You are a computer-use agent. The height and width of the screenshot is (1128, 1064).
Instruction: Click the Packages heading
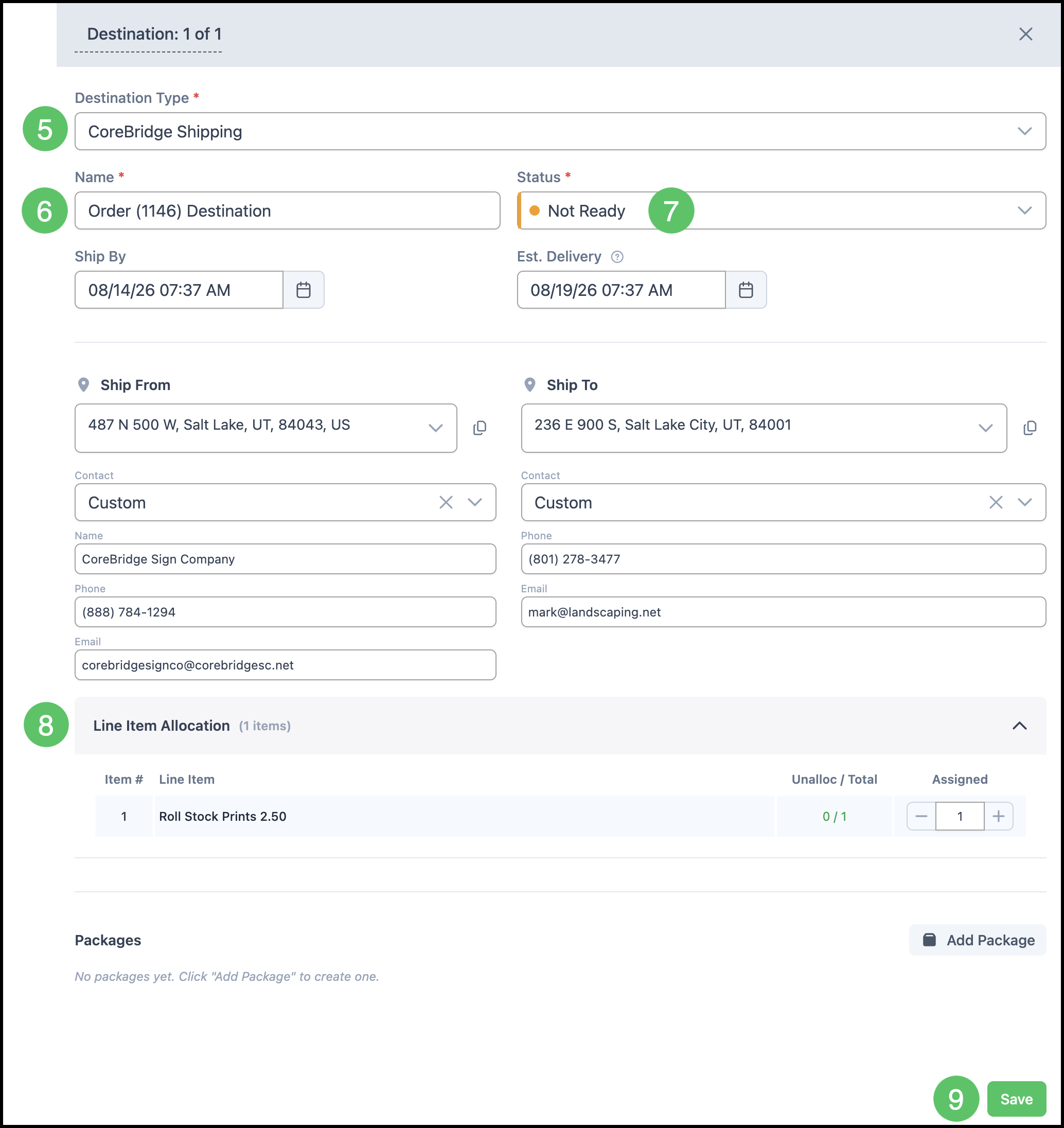click(x=108, y=940)
